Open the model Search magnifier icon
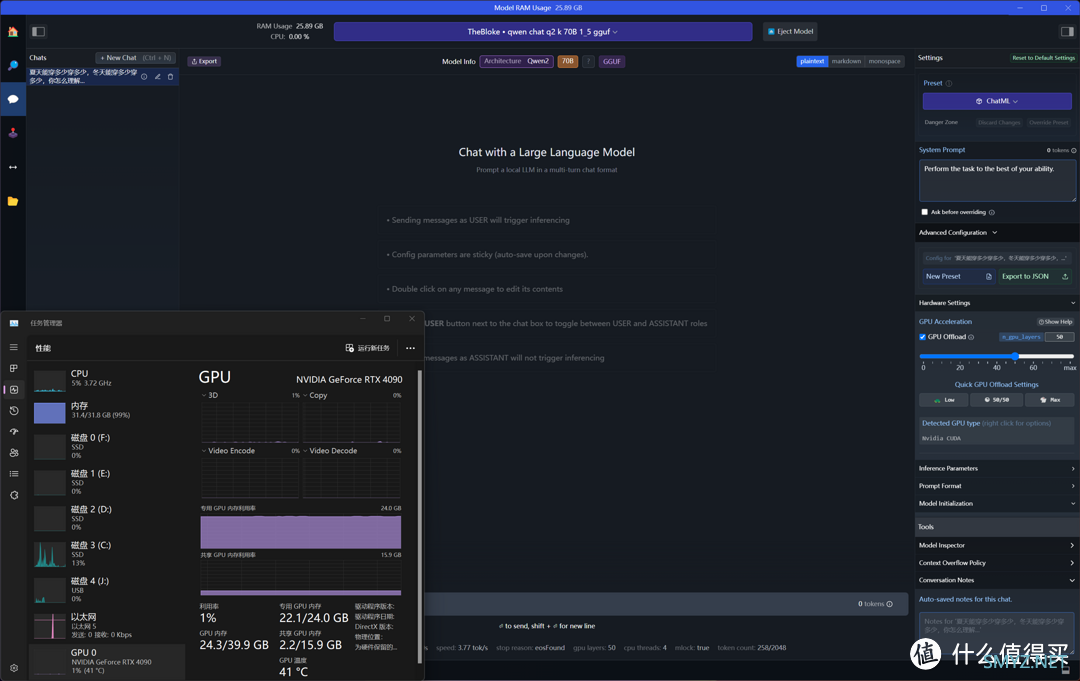Viewport: 1080px width, 681px height. point(13,65)
